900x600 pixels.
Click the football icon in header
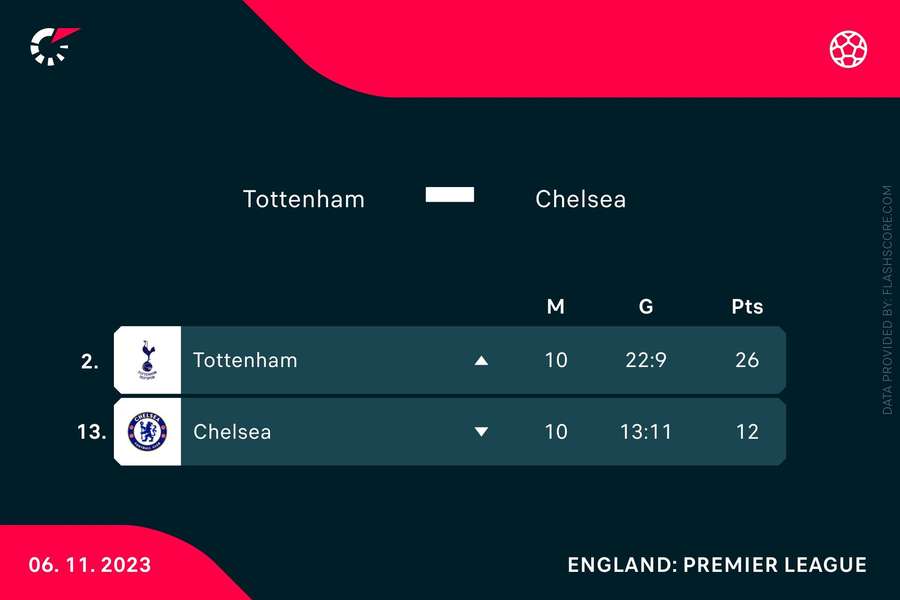(x=848, y=49)
